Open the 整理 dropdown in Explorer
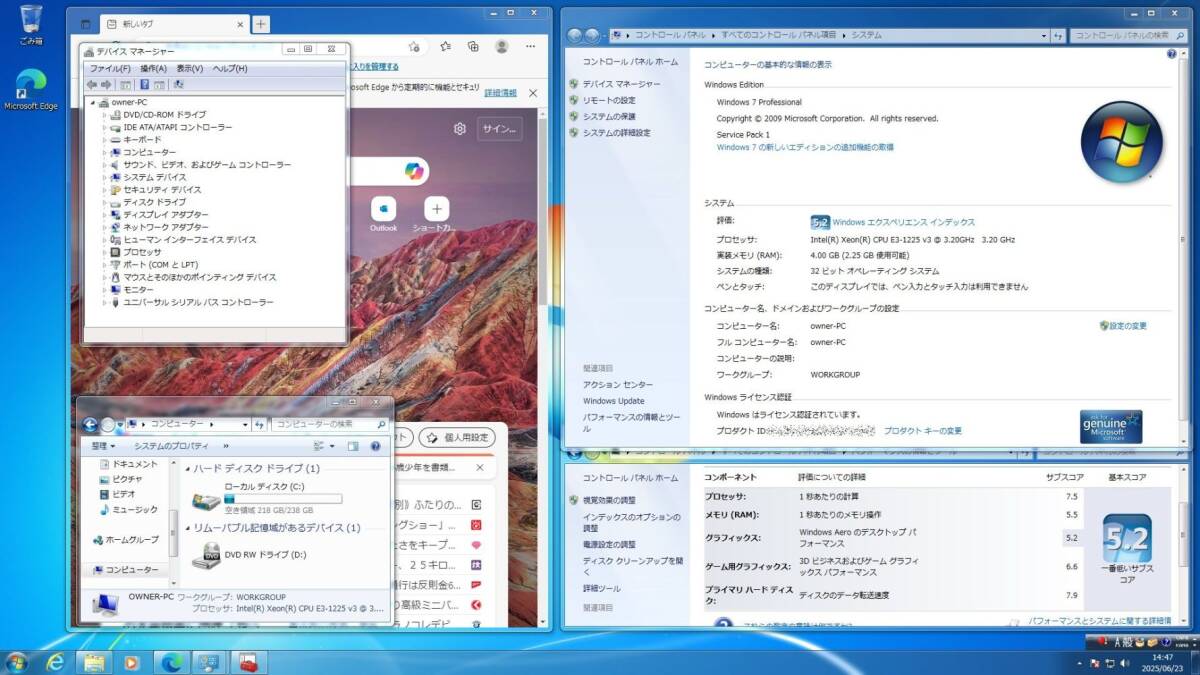This screenshot has width=1200, height=675. pyautogui.click(x=101, y=446)
